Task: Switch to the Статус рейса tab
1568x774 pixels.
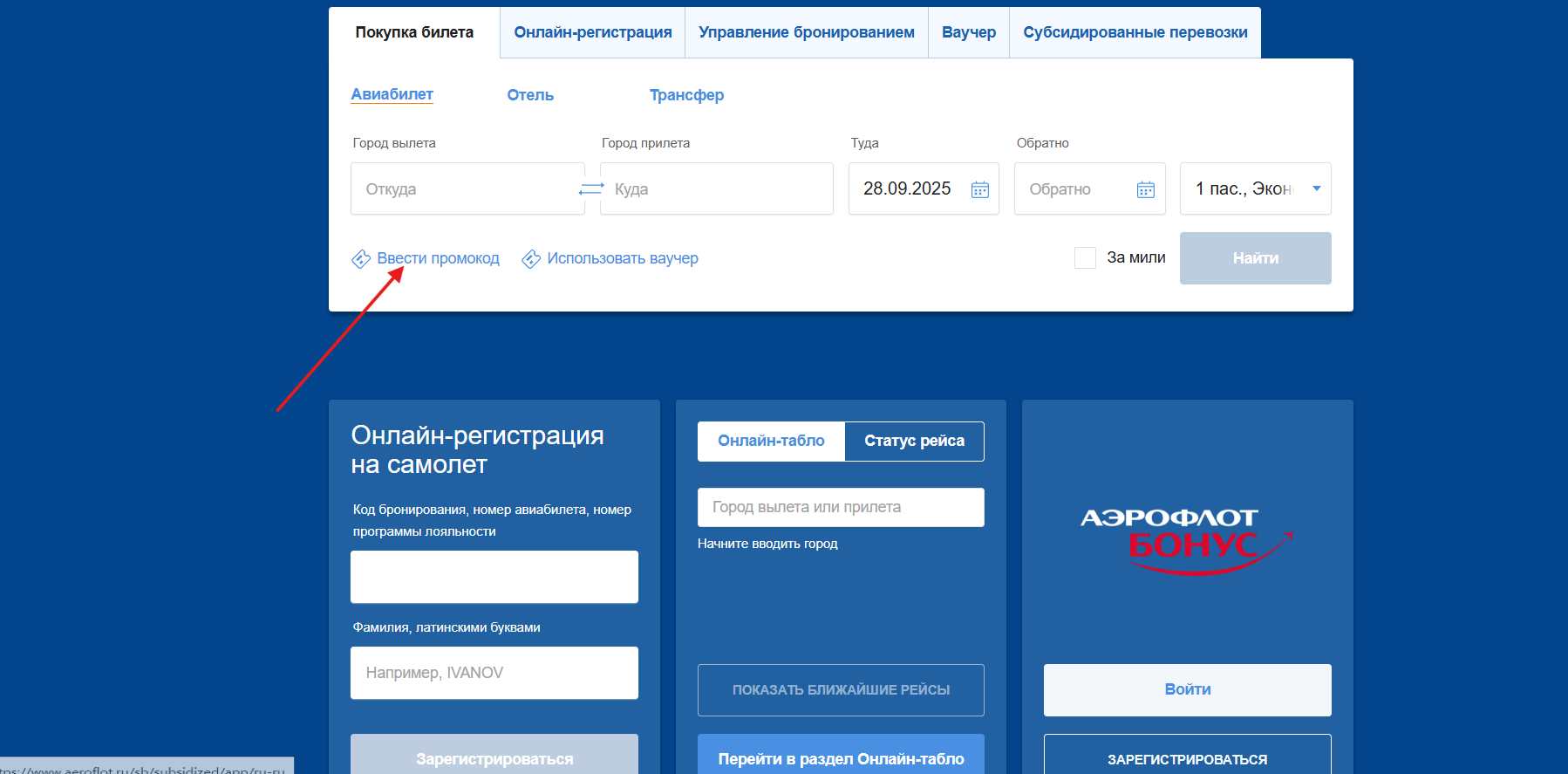Action: pos(914,442)
